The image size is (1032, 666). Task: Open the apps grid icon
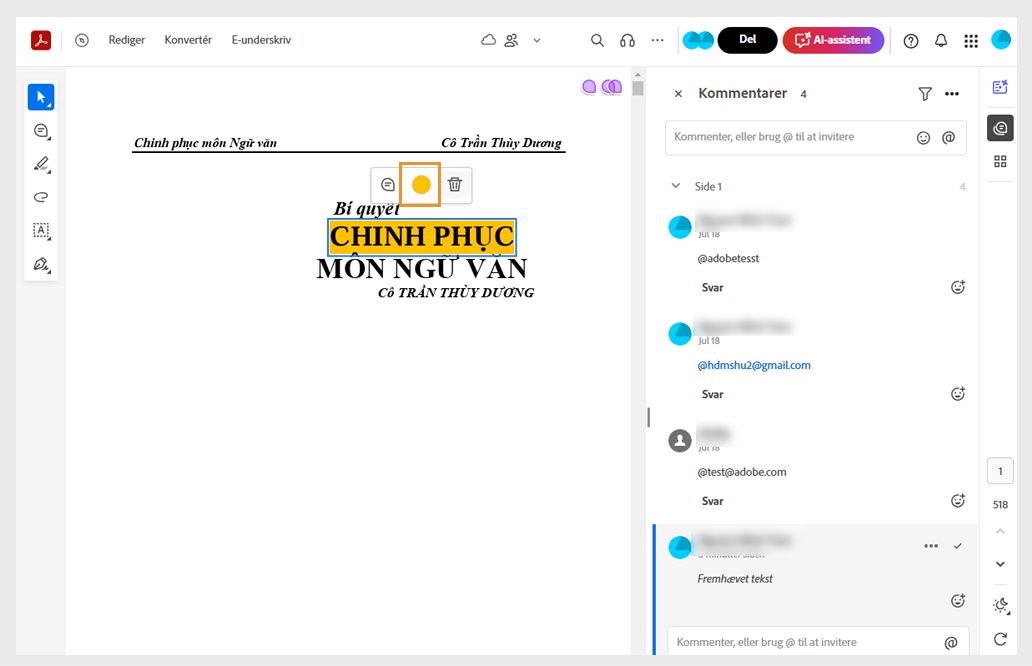(x=971, y=41)
